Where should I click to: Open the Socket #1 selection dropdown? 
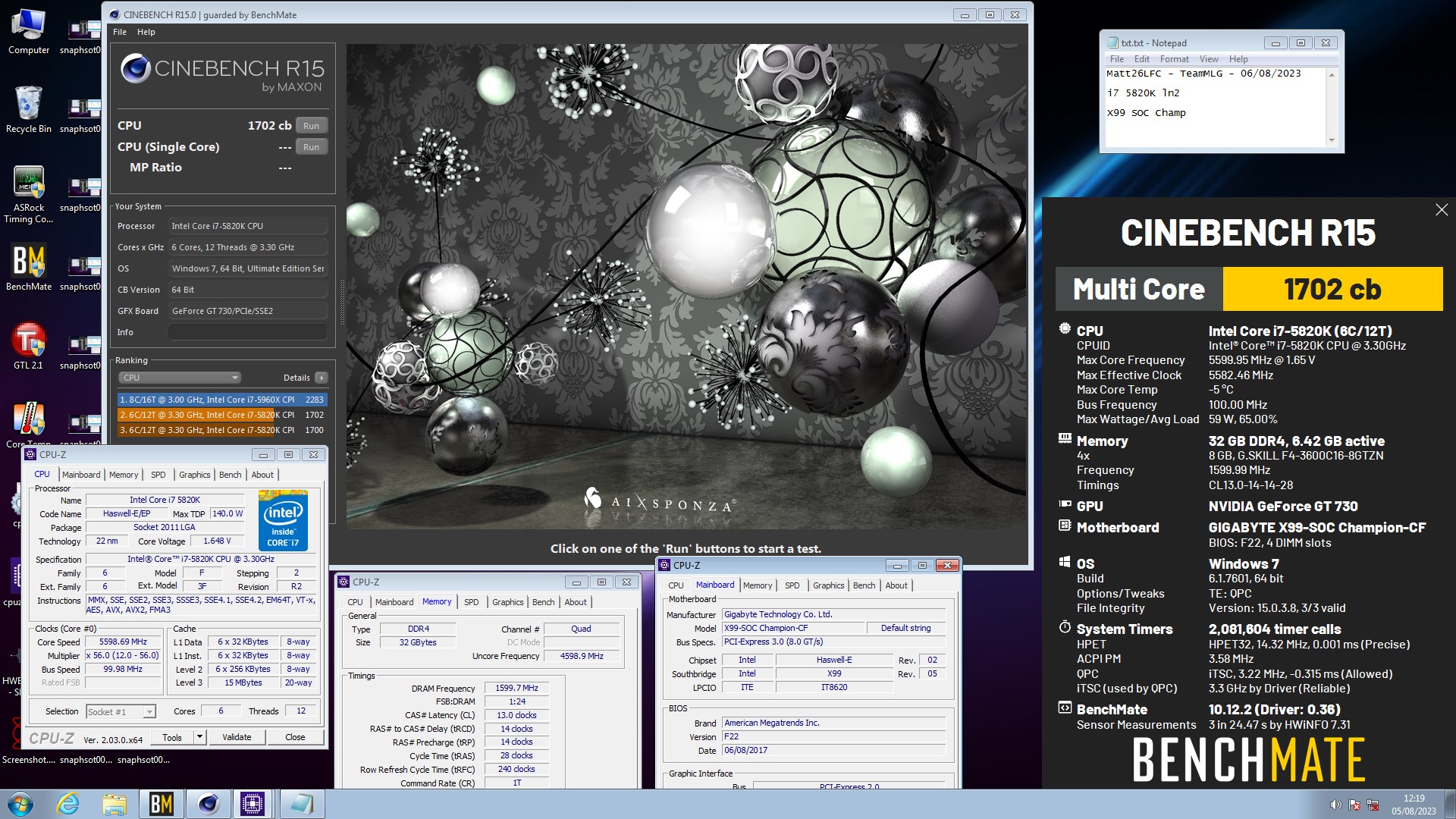coord(121,712)
